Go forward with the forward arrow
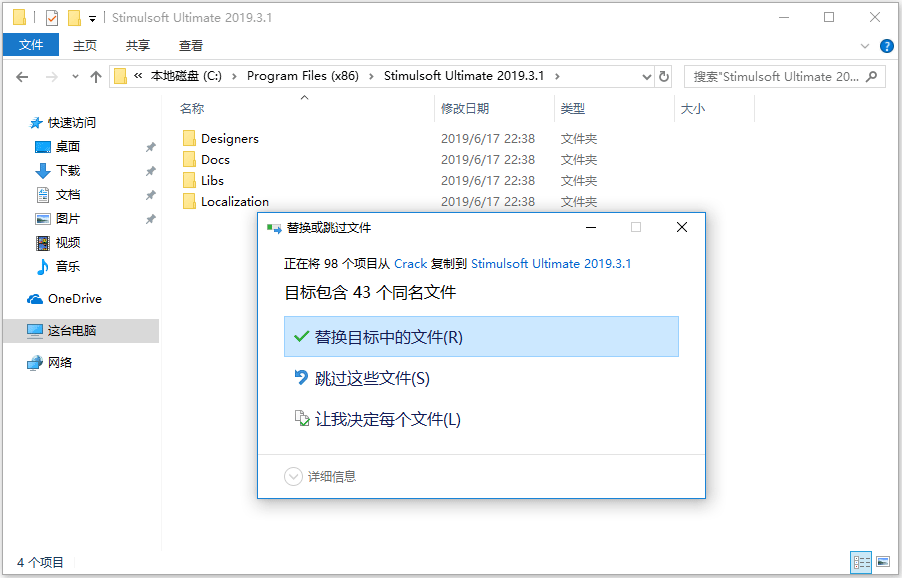The height and width of the screenshot is (578, 902). 52,76
